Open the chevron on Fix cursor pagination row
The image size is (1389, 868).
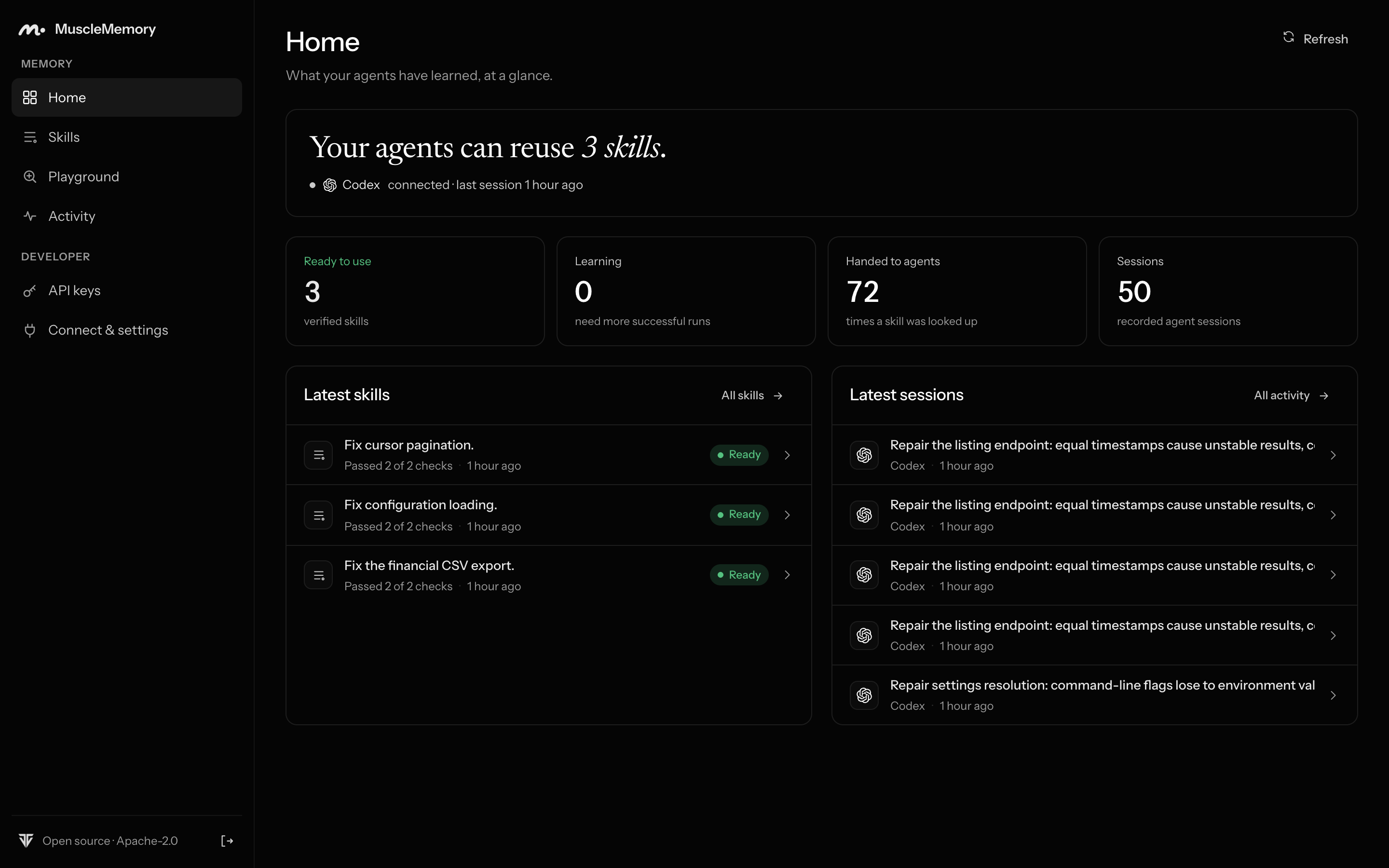pyautogui.click(x=788, y=455)
